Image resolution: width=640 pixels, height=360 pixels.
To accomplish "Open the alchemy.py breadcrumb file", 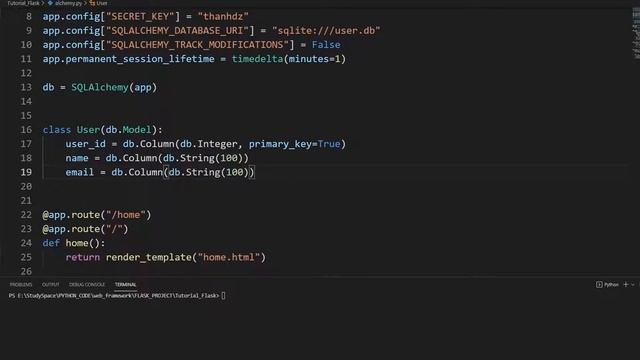I will 68,3.
